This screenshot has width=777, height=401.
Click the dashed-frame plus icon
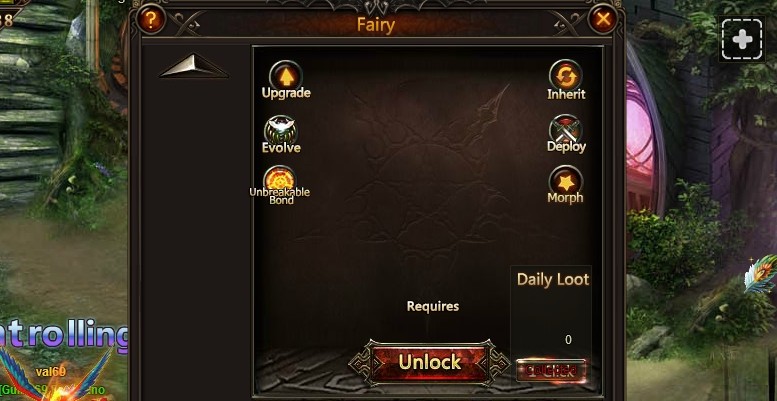[x=742, y=39]
